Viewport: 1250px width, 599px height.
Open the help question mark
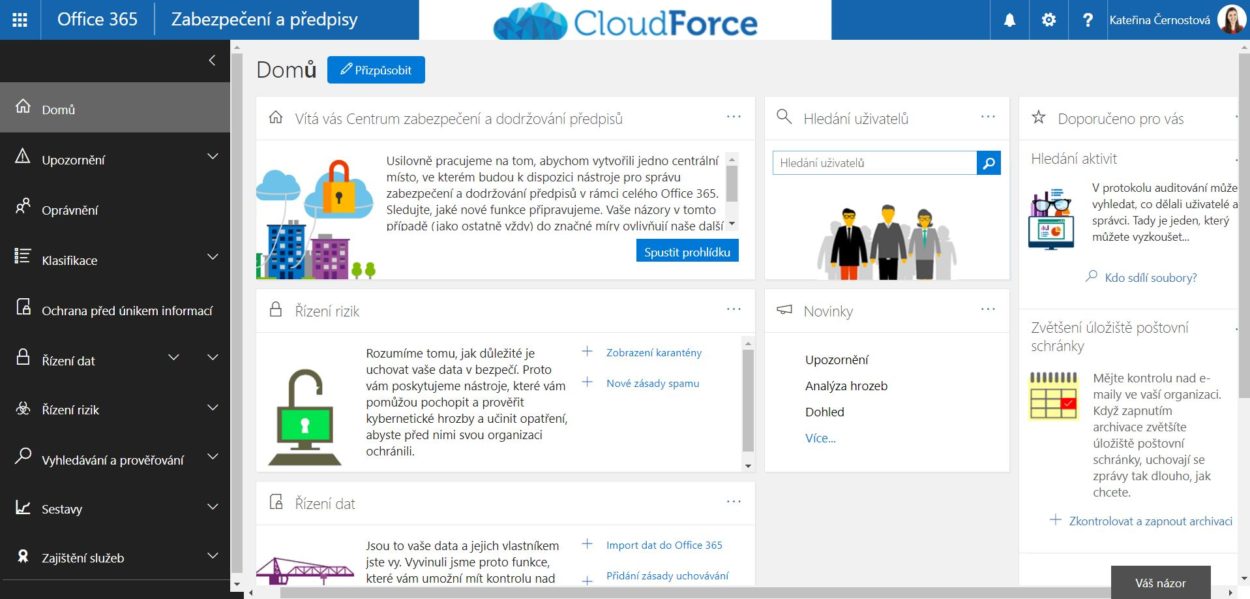point(1087,20)
